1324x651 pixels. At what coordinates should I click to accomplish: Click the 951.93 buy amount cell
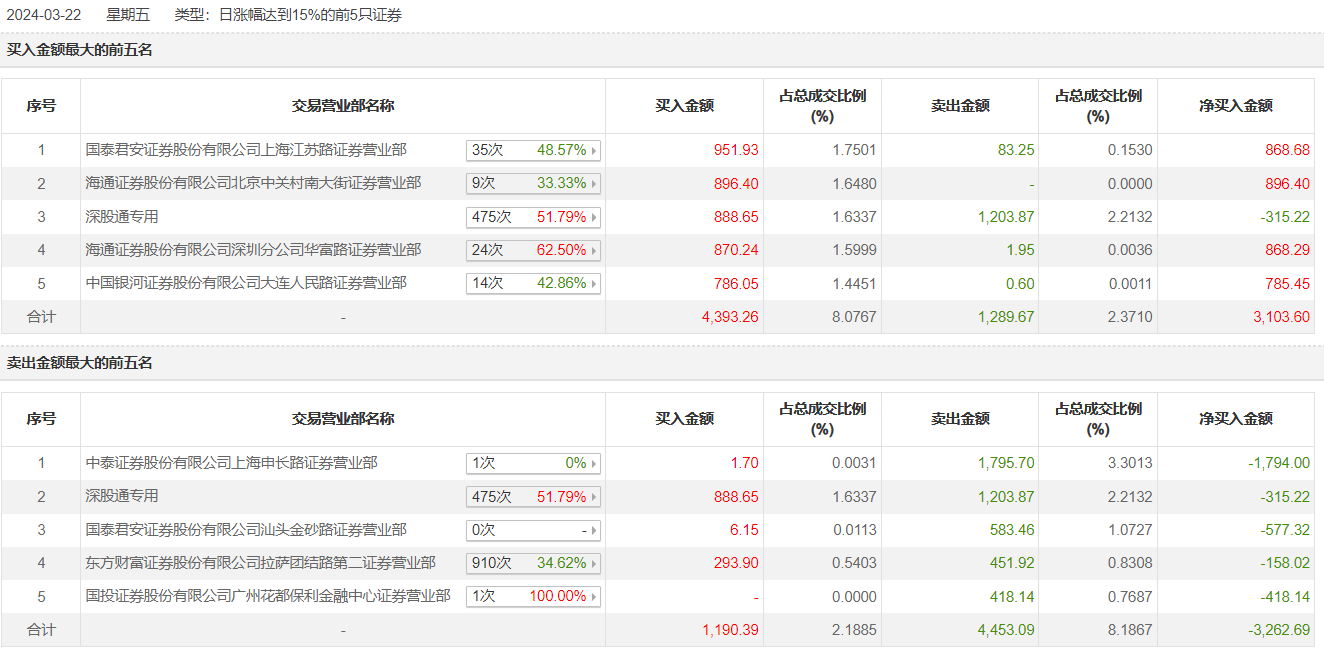(x=736, y=150)
